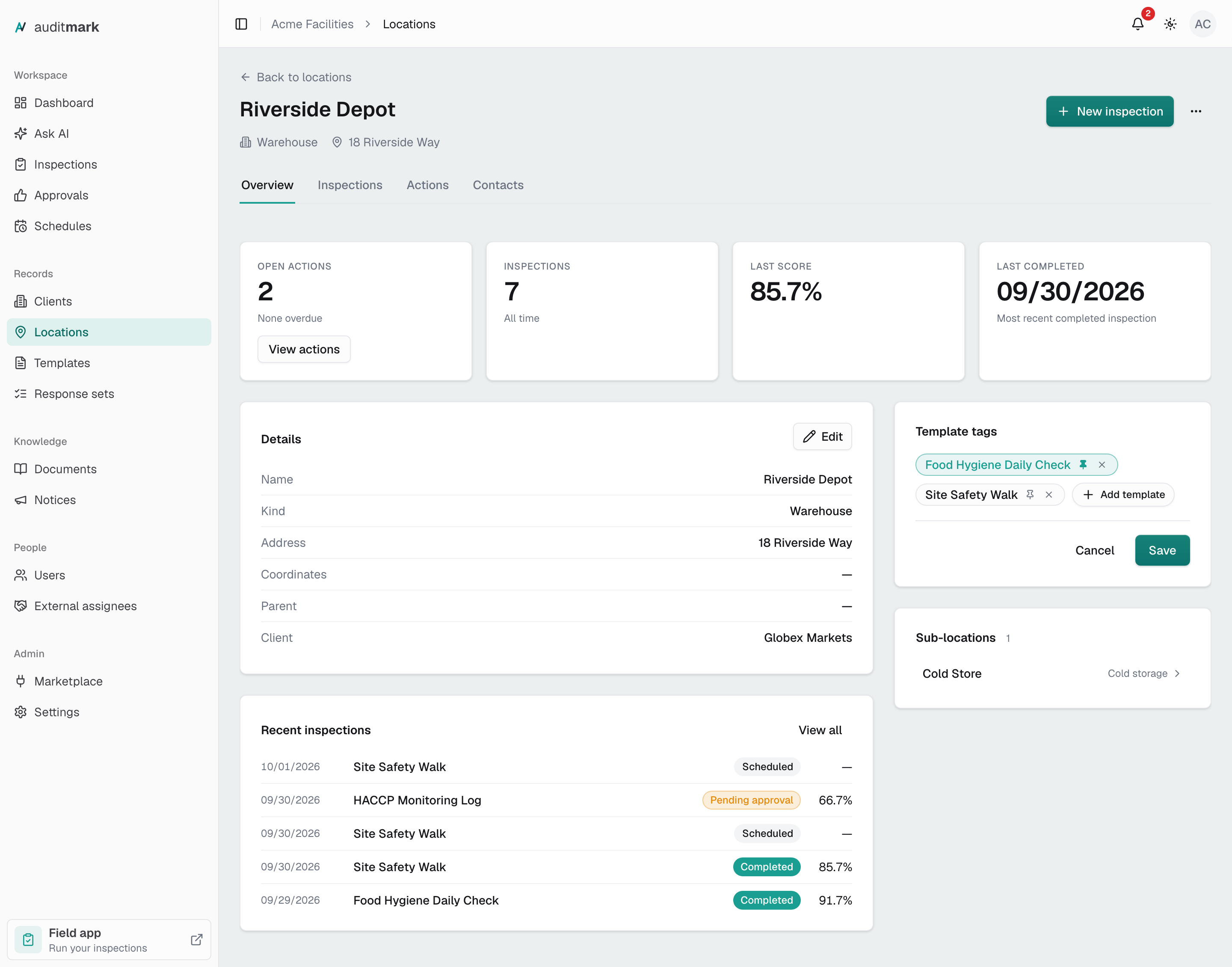
Task: Click View all recent inspections
Action: coord(820,730)
